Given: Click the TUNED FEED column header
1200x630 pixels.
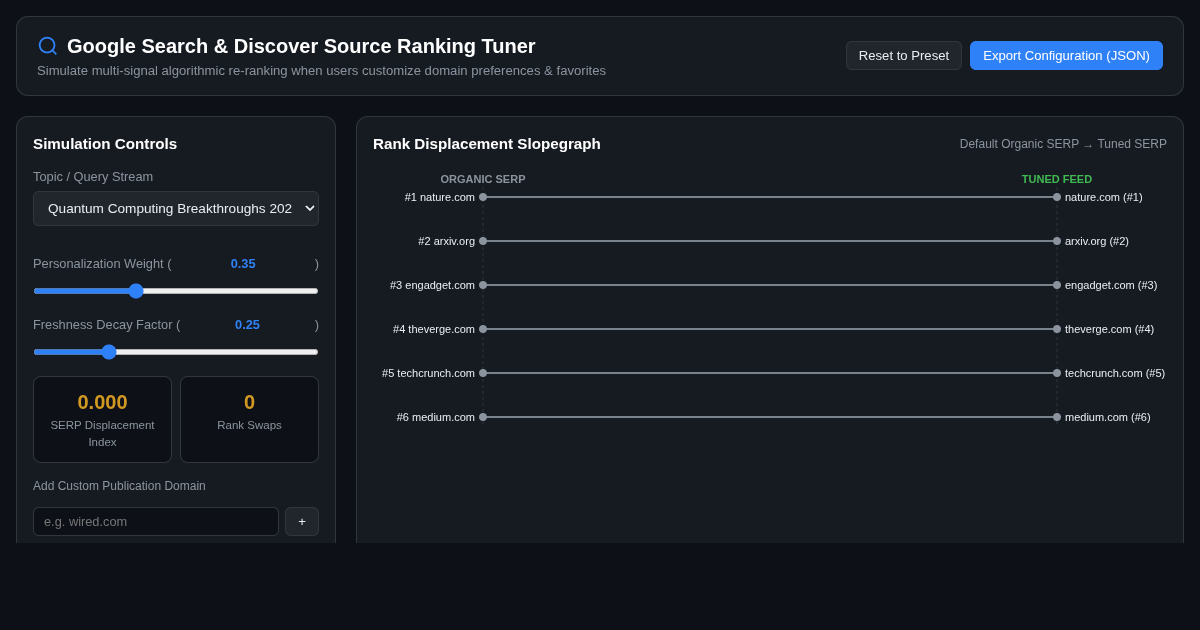Looking at the screenshot, I should [1057, 179].
